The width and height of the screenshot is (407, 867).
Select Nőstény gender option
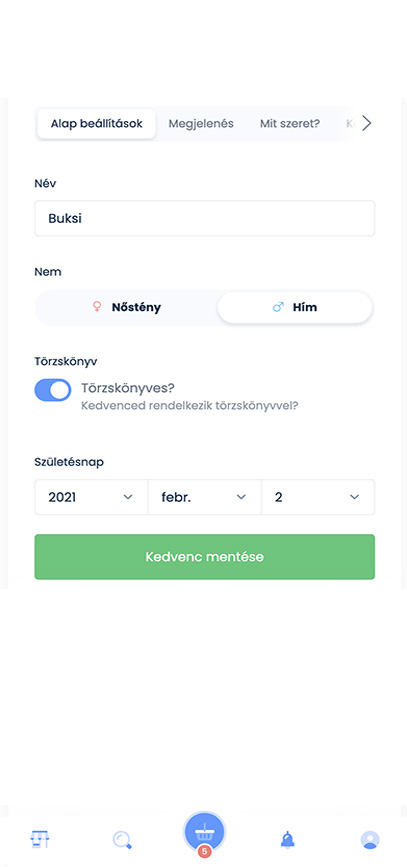127,307
